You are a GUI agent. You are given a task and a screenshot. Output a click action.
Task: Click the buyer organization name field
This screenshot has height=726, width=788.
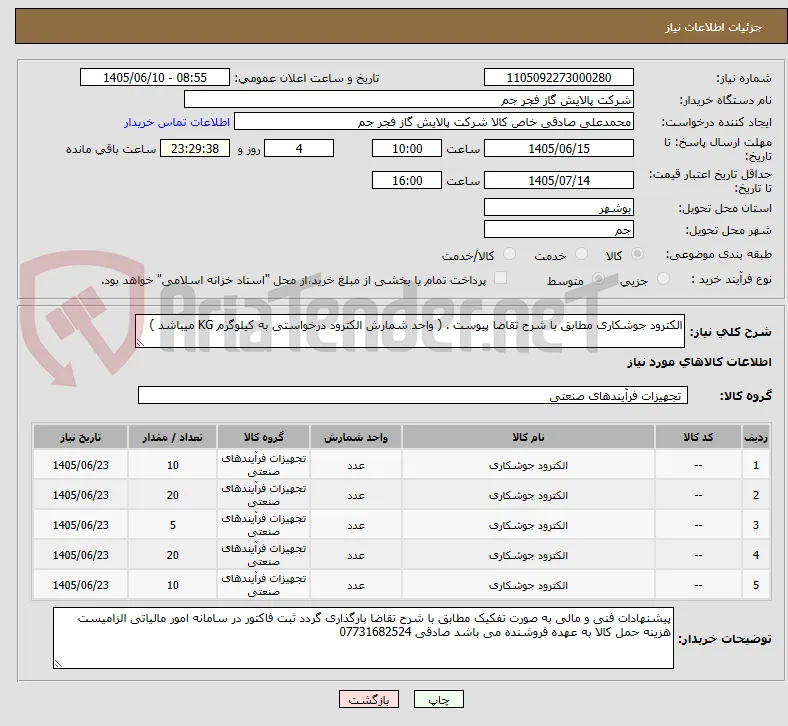coord(409,99)
